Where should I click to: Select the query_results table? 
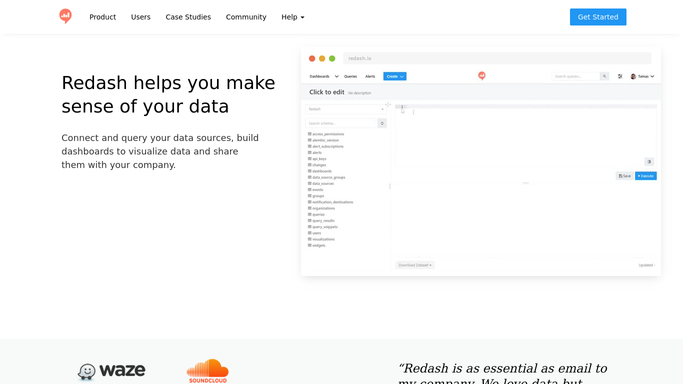point(323,221)
